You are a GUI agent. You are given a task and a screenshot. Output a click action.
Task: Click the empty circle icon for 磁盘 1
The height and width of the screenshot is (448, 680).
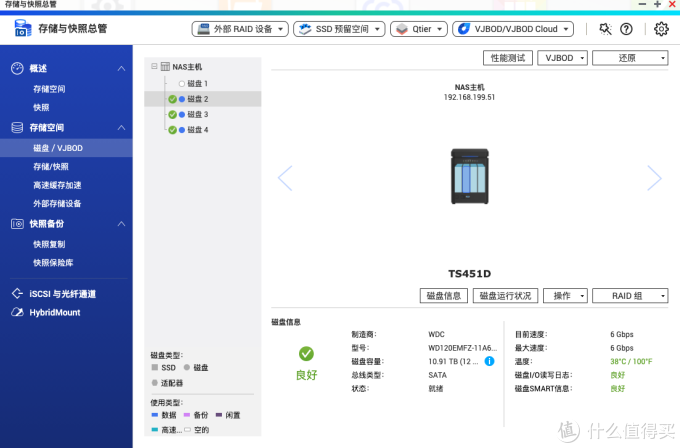[182, 84]
